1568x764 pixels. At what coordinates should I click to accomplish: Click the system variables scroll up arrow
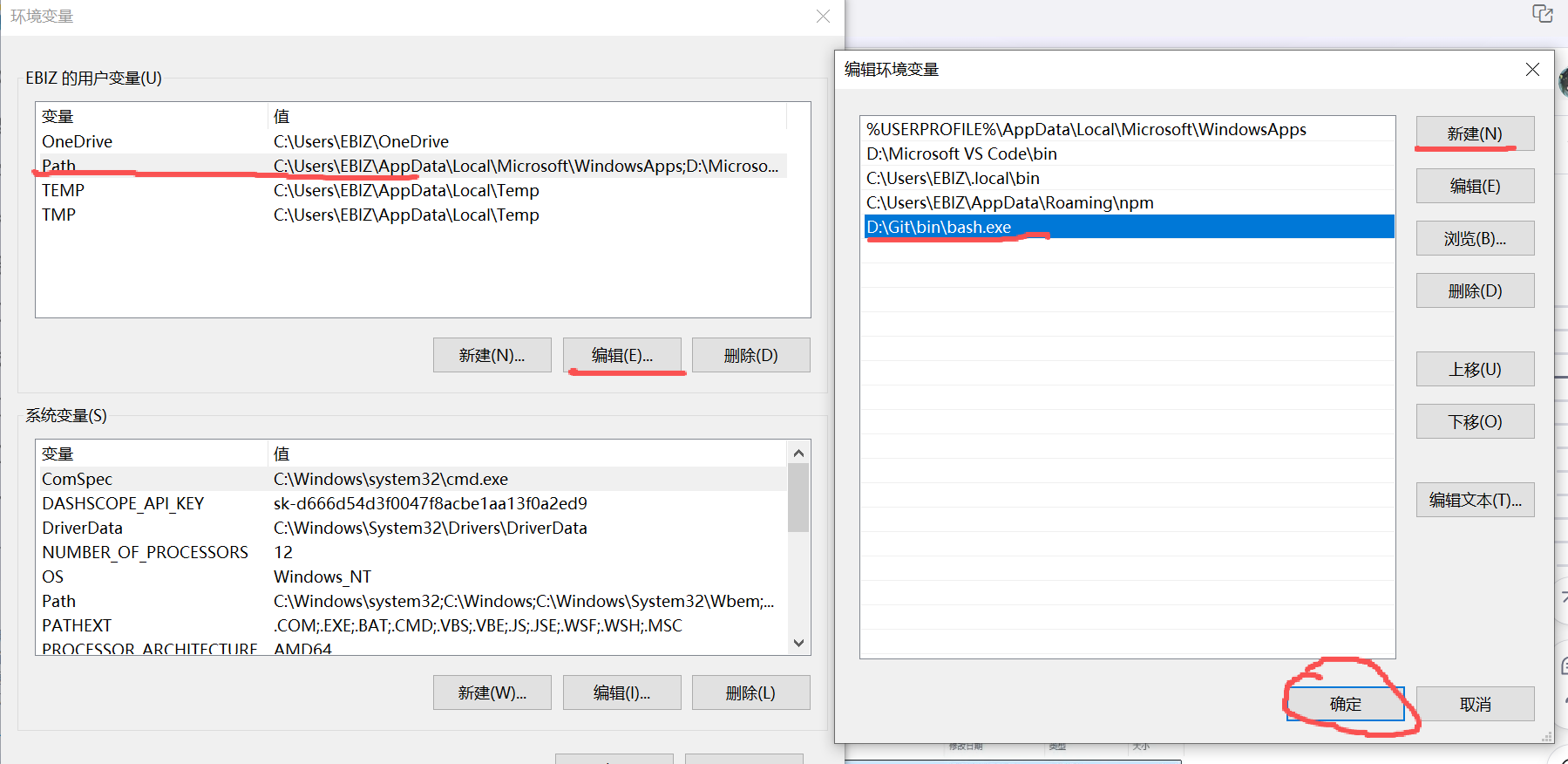click(x=798, y=453)
